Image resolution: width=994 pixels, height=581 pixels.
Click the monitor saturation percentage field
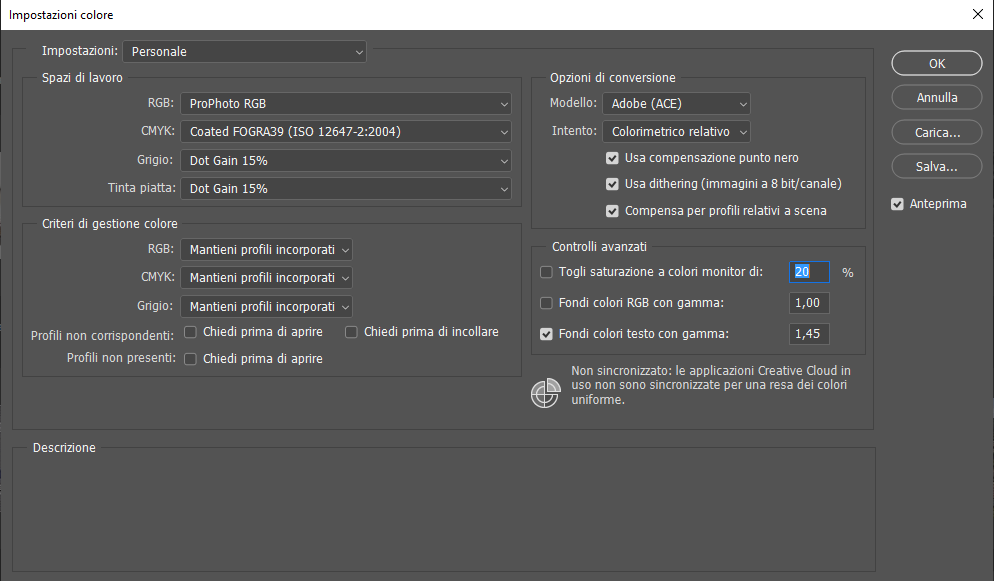point(810,272)
